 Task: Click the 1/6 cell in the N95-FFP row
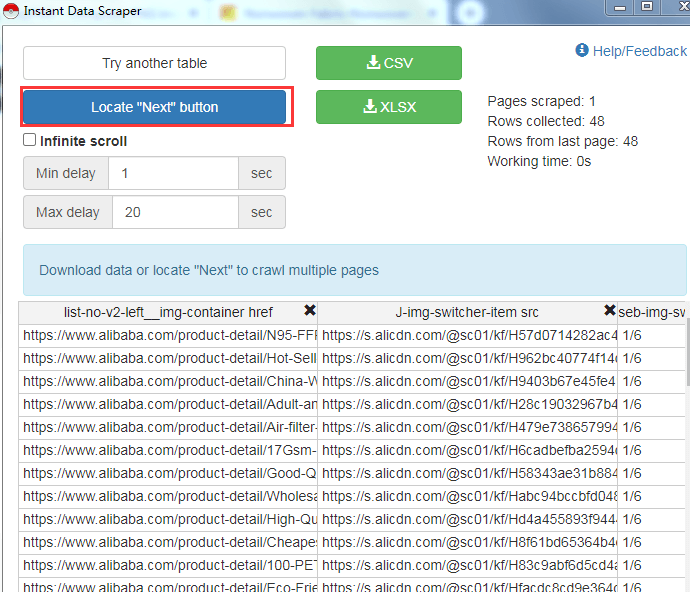point(652,335)
